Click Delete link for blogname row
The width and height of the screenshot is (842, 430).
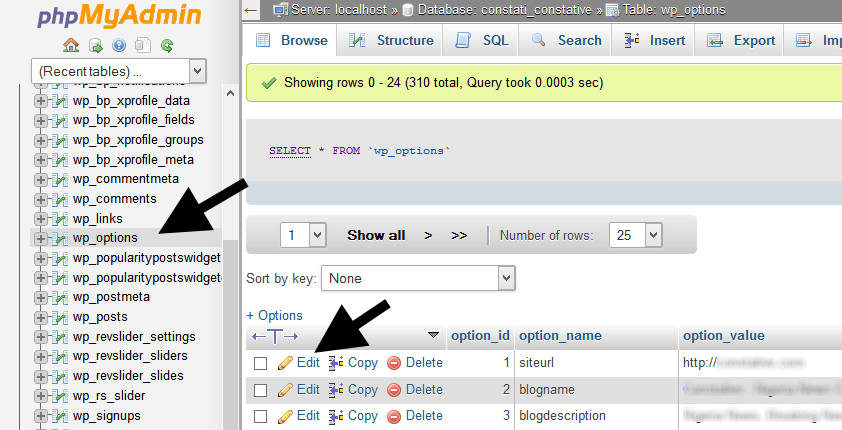coord(424,390)
